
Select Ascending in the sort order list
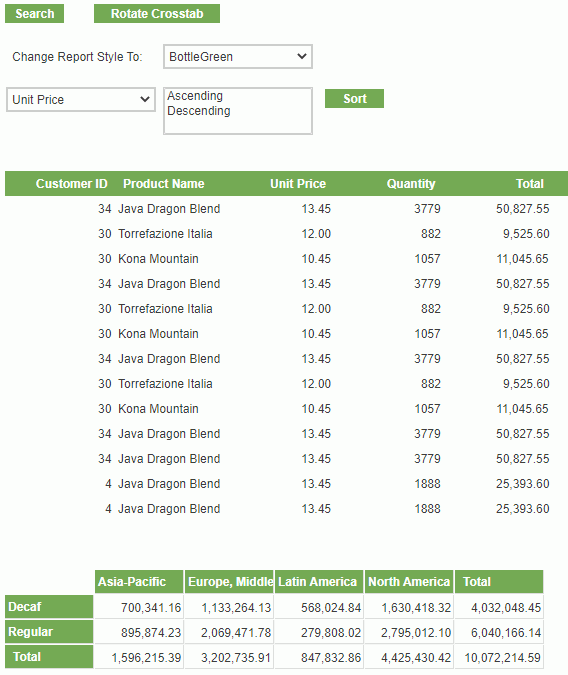click(x=195, y=96)
